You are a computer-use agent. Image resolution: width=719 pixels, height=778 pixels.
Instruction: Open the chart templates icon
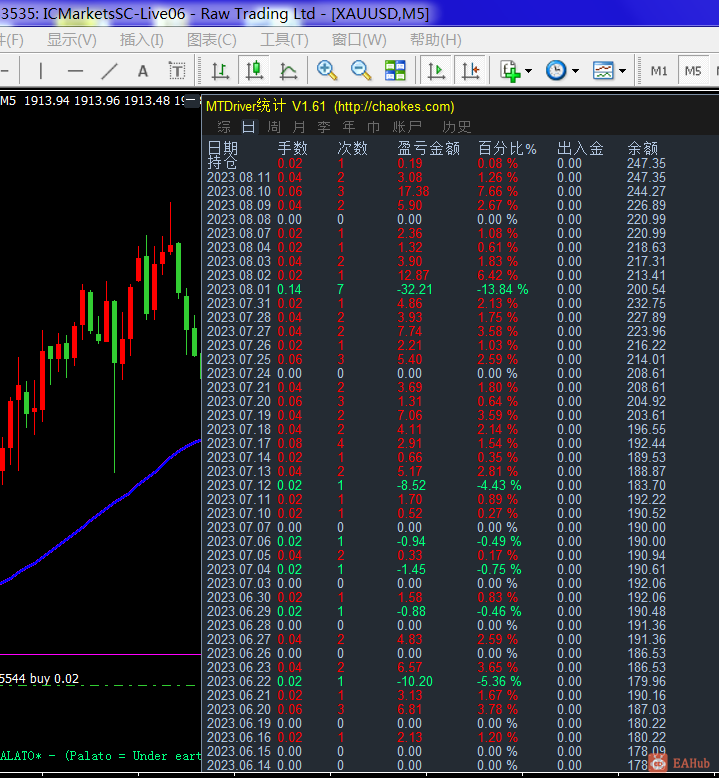pyautogui.click(x=603, y=70)
